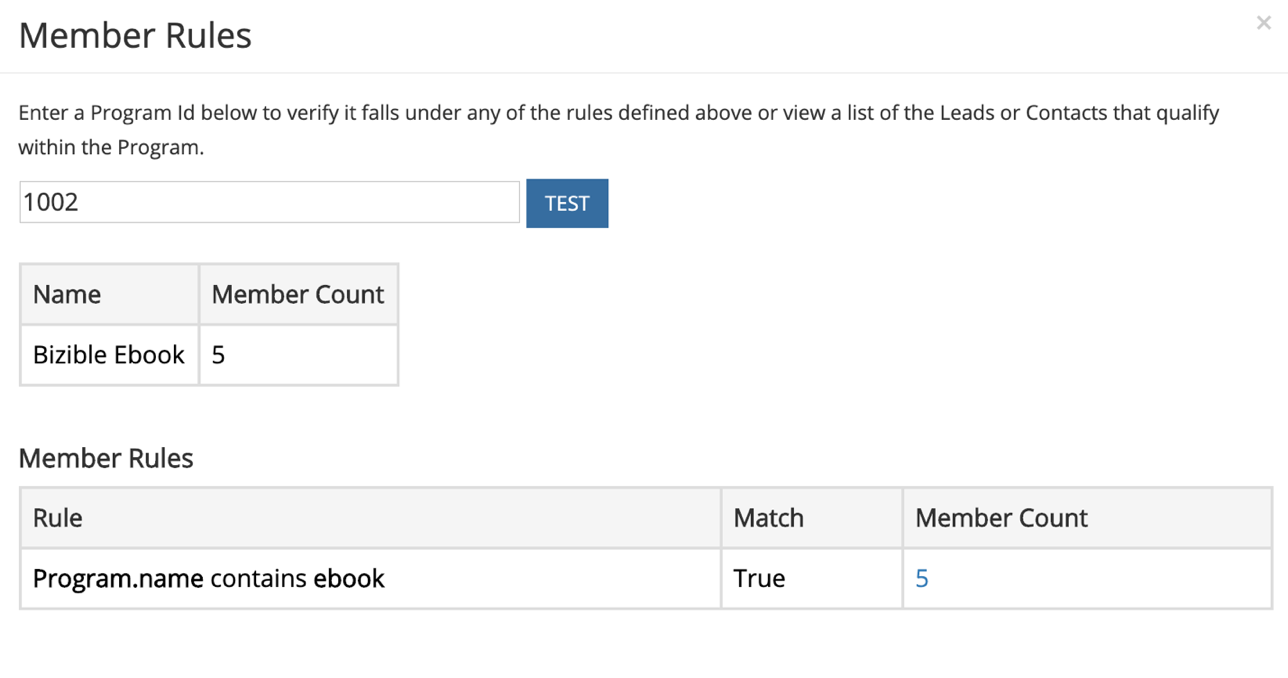The image size is (1288, 678).
Task: Close the Member Rules dialog
Action: pos(1263,23)
